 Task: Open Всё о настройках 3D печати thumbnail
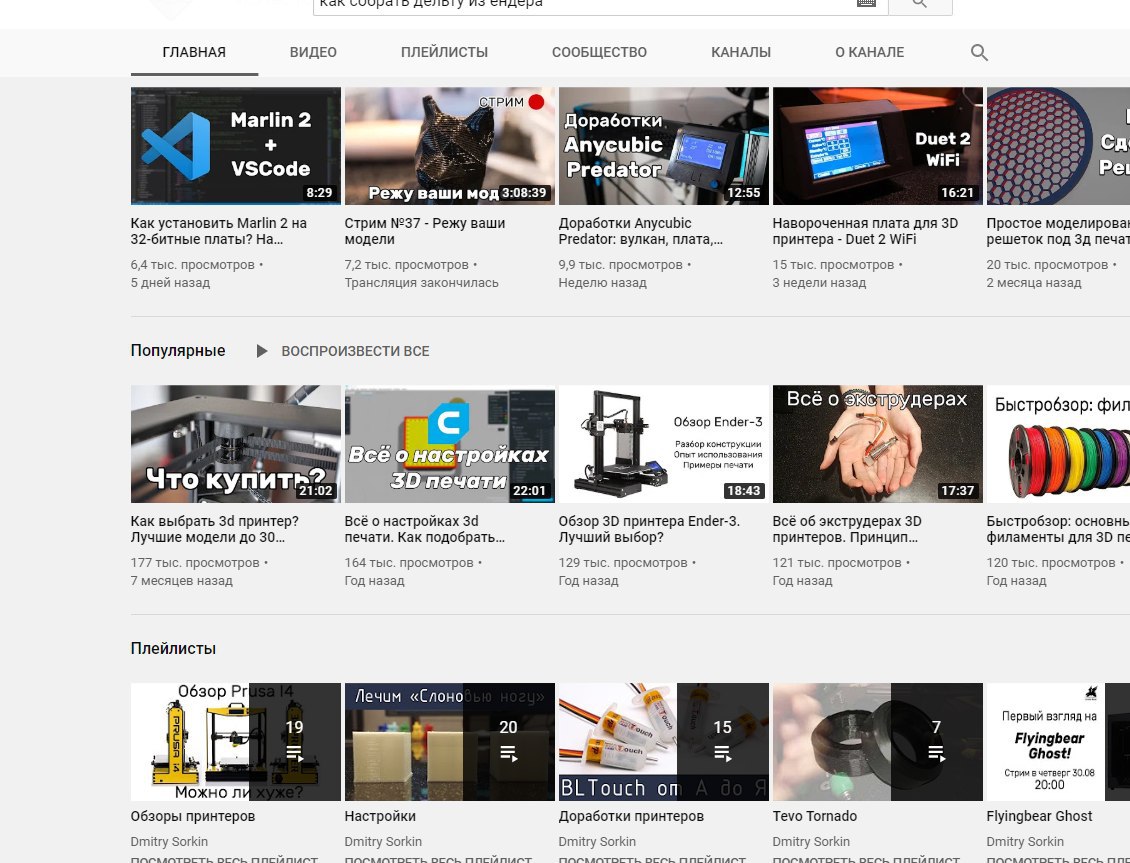click(450, 444)
